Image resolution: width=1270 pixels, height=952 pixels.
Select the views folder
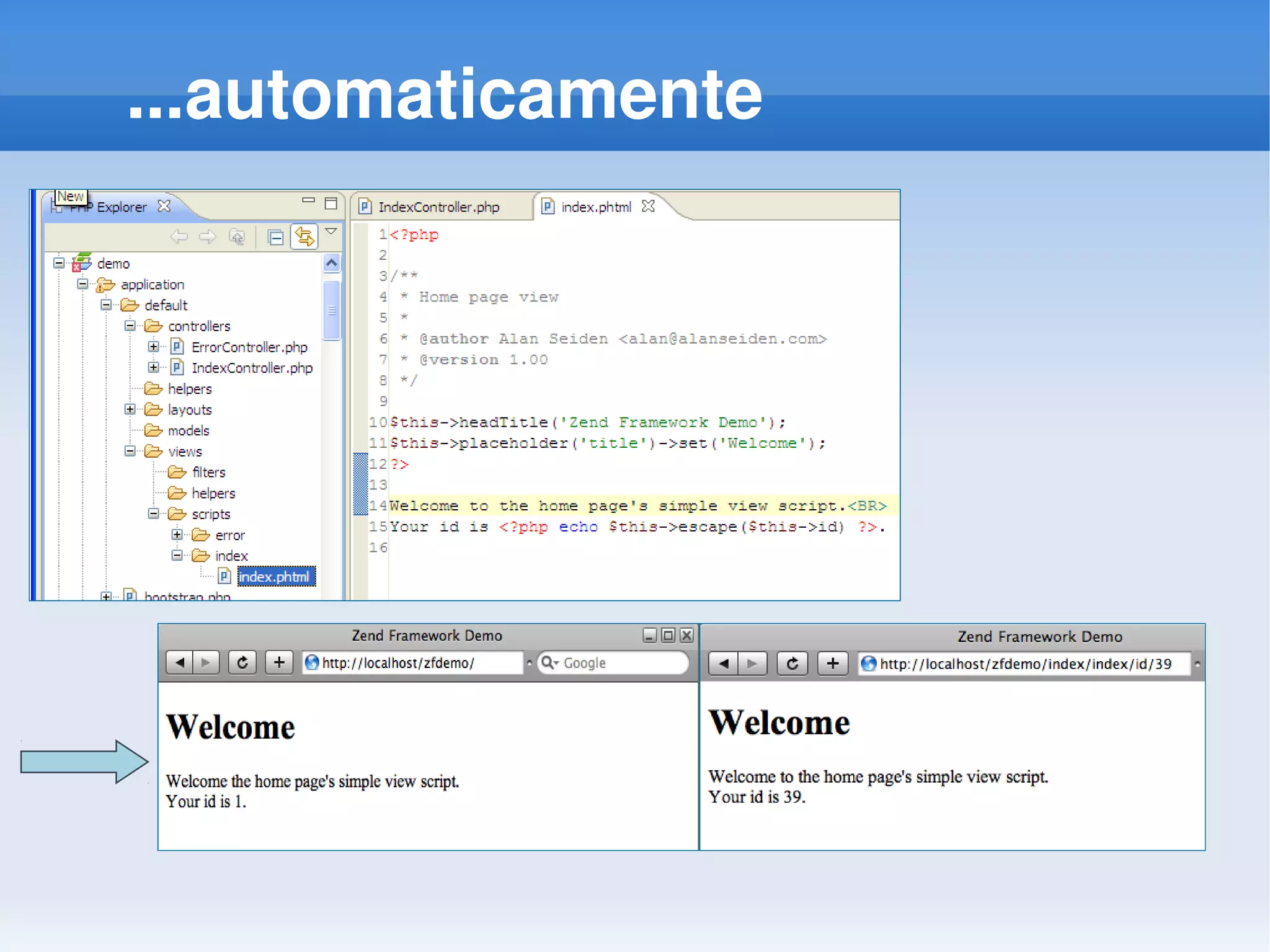185,452
